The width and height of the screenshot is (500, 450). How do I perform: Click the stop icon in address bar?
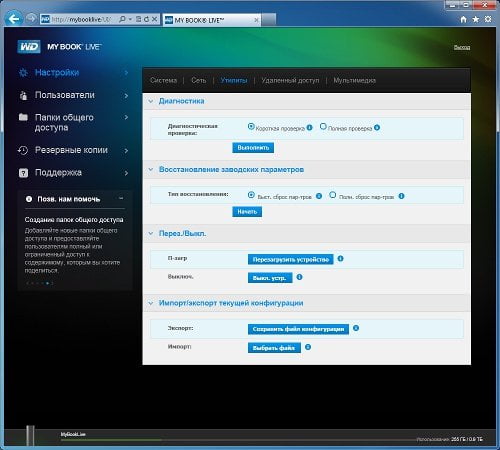154,19
